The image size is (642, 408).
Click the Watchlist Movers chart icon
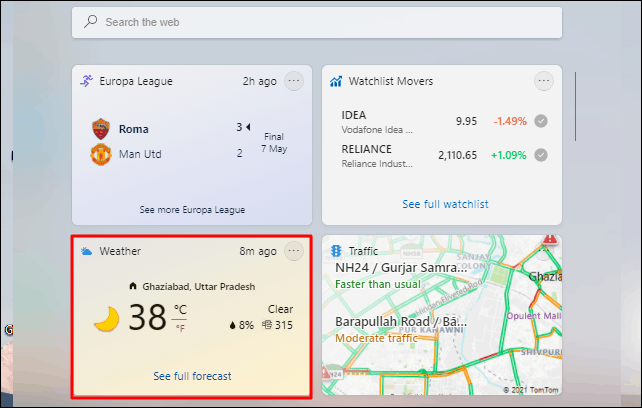coord(336,81)
